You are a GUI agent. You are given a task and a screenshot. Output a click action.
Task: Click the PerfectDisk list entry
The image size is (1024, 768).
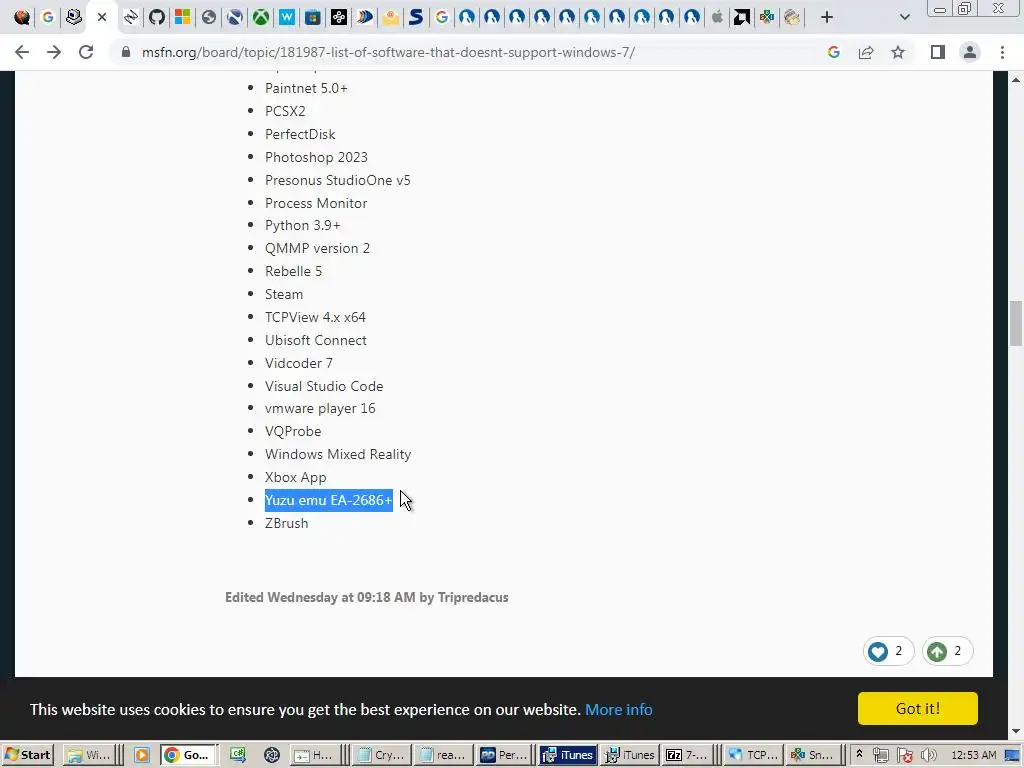pyautogui.click(x=300, y=134)
